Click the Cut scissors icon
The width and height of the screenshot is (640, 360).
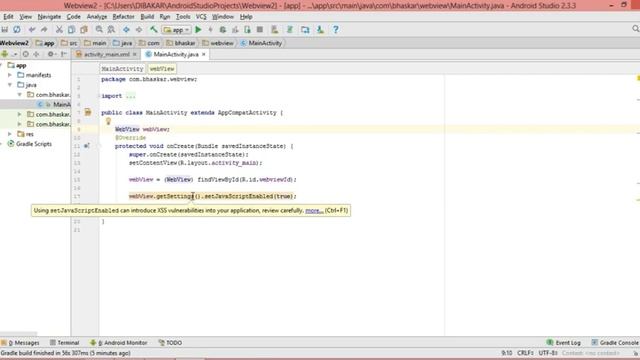coord(59,29)
